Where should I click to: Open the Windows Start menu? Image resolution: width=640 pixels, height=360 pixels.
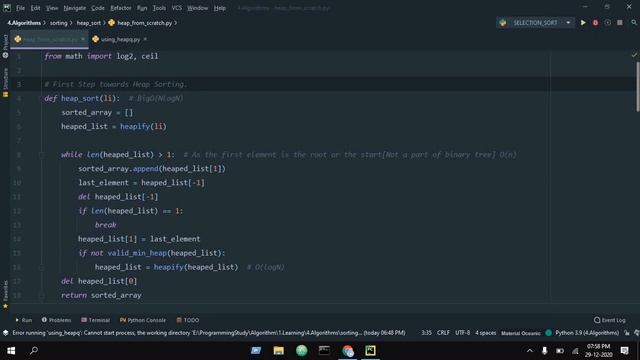(x=11, y=351)
